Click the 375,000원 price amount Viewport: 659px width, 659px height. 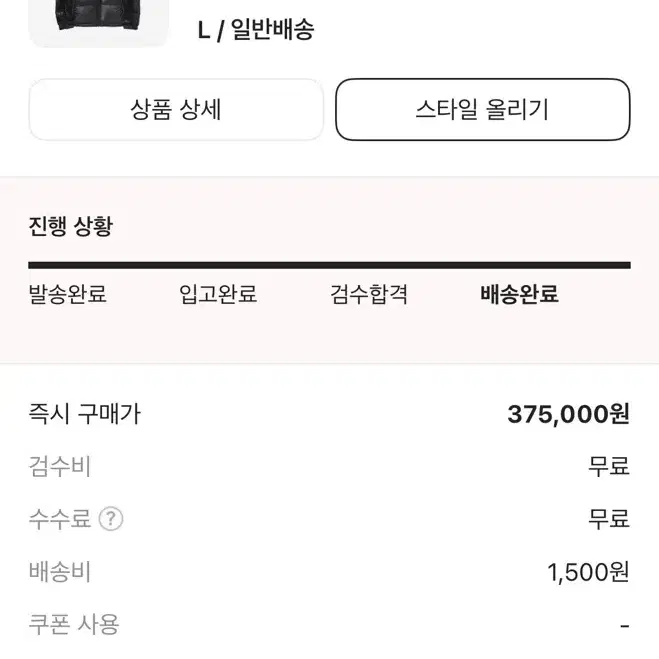click(x=569, y=414)
